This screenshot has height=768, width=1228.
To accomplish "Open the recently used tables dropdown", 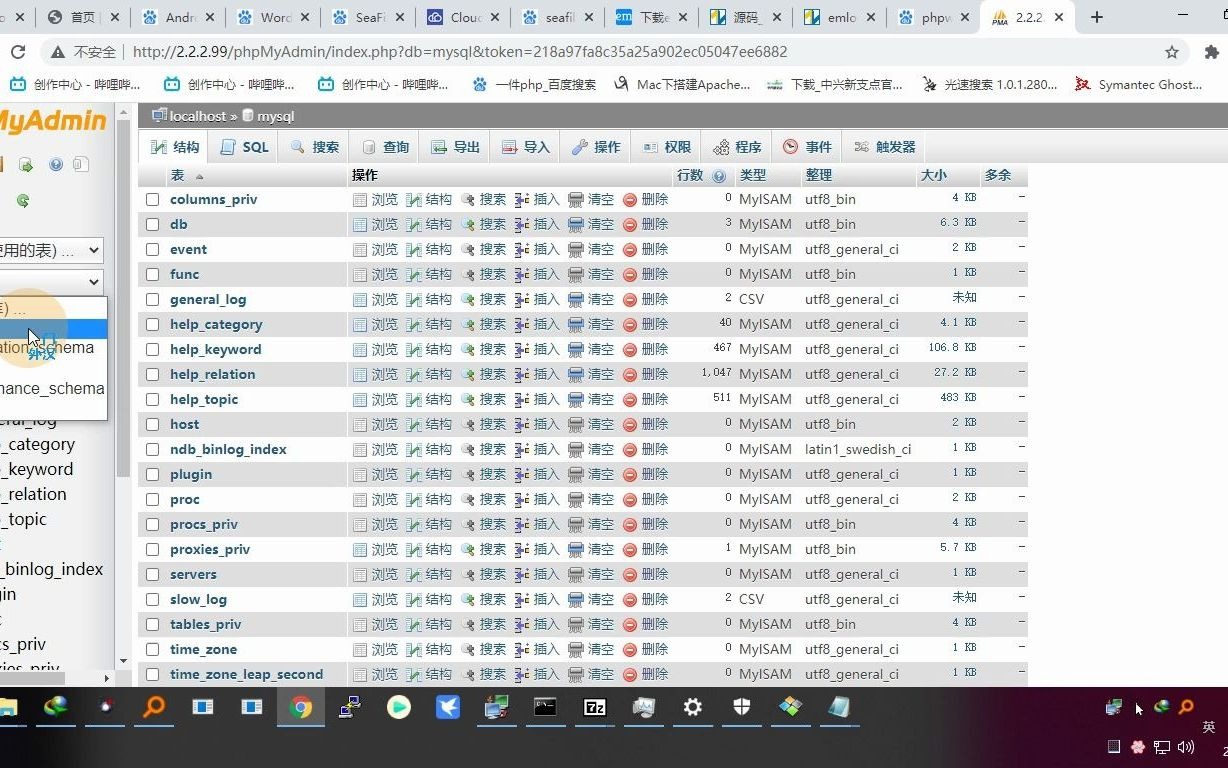I will 50,250.
